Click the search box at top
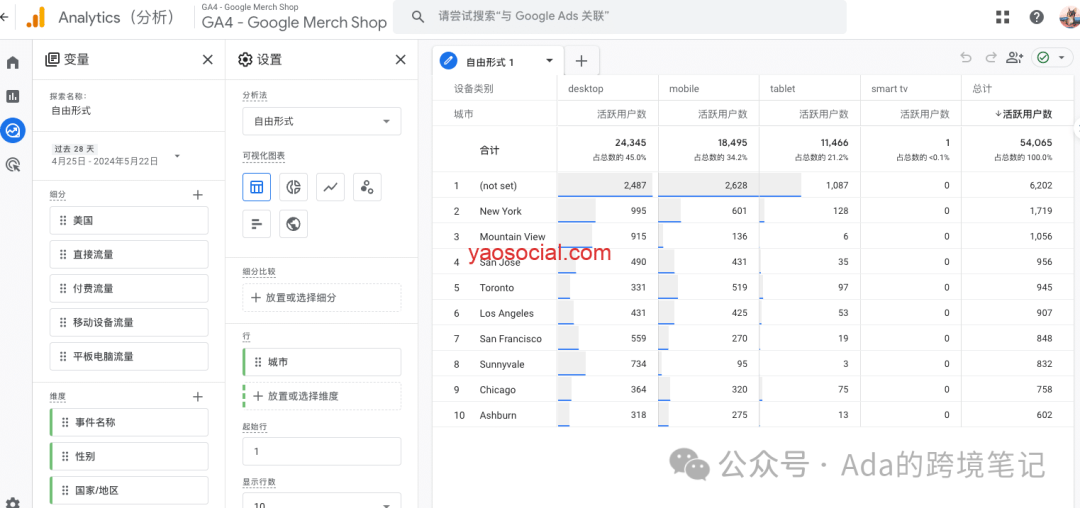1080x508 pixels. coord(620,17)
